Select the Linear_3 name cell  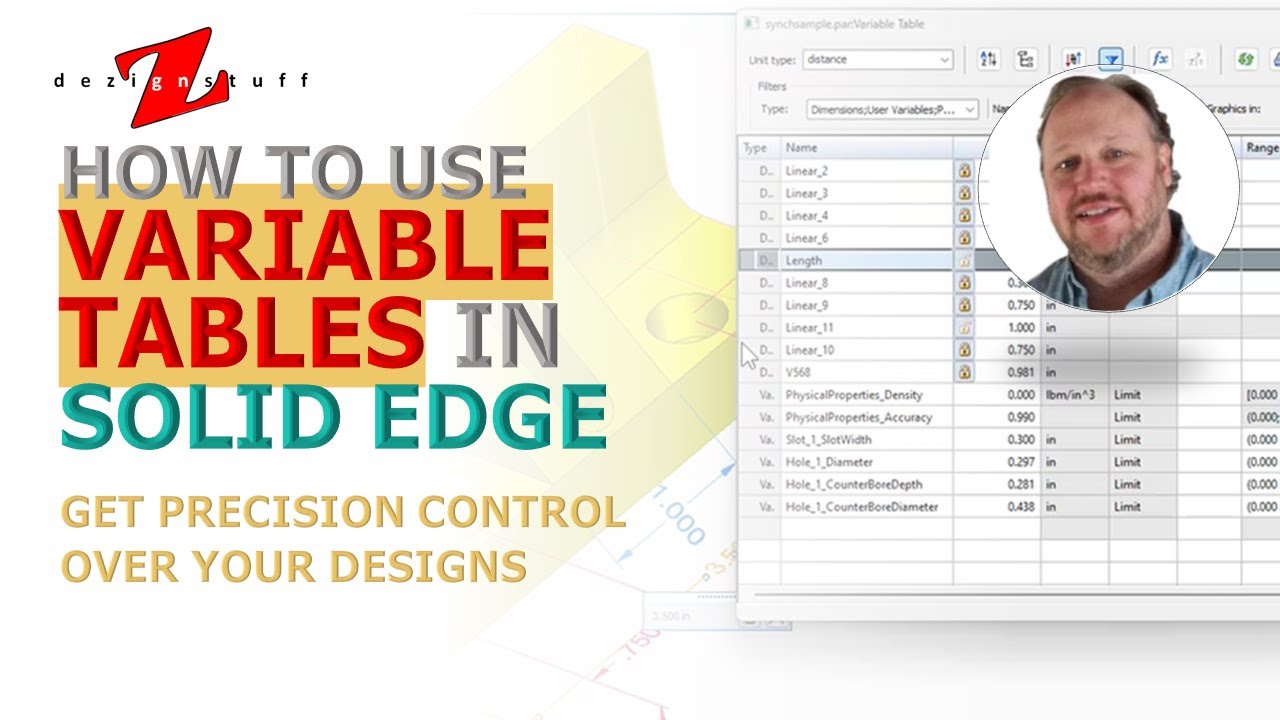(x=866, y=193)
